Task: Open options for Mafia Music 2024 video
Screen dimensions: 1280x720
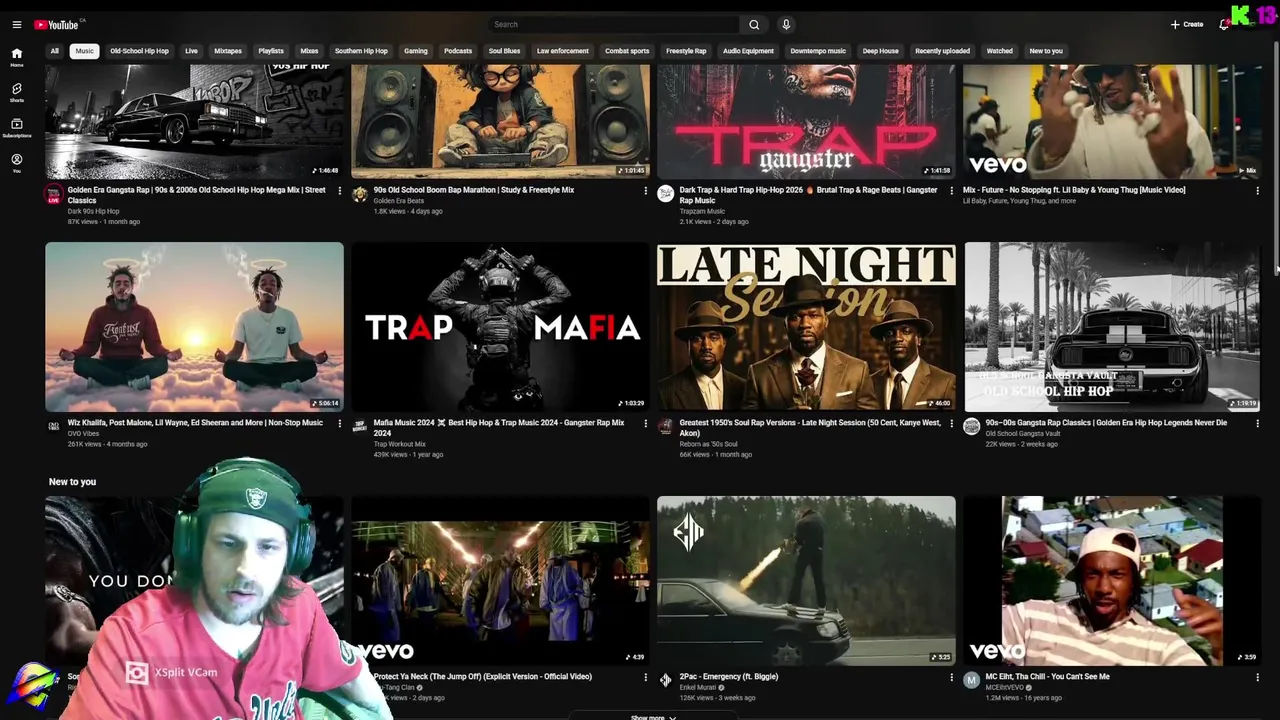Action: [x=645, y=423]
